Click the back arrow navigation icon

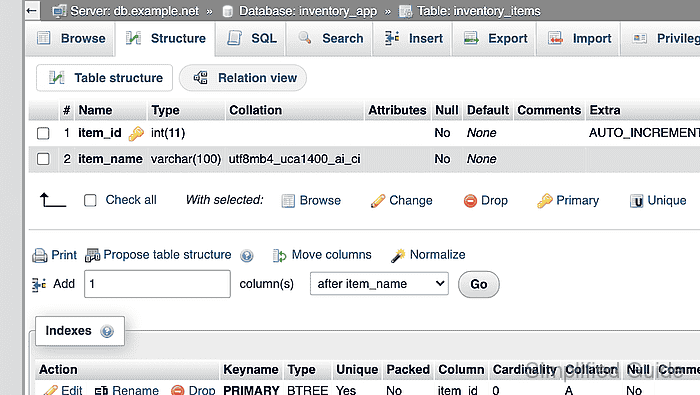(x=32, y=10)
